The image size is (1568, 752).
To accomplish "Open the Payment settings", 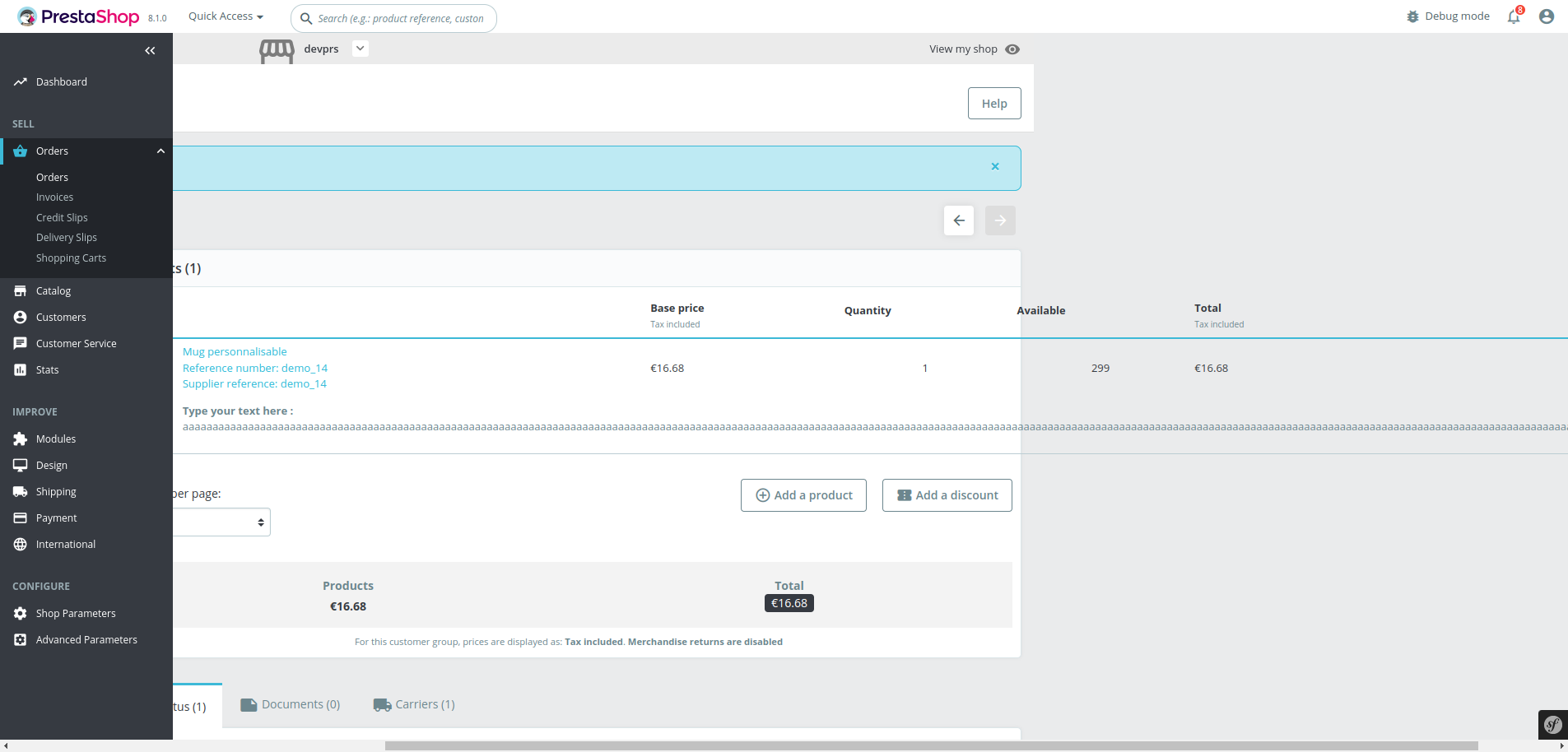I will 55,518.
